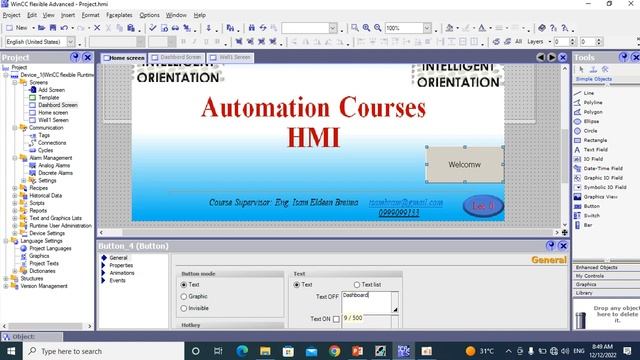
Task: Select the Invisible button mode radio
Action: pyautogui.click(x=184, y=308)
